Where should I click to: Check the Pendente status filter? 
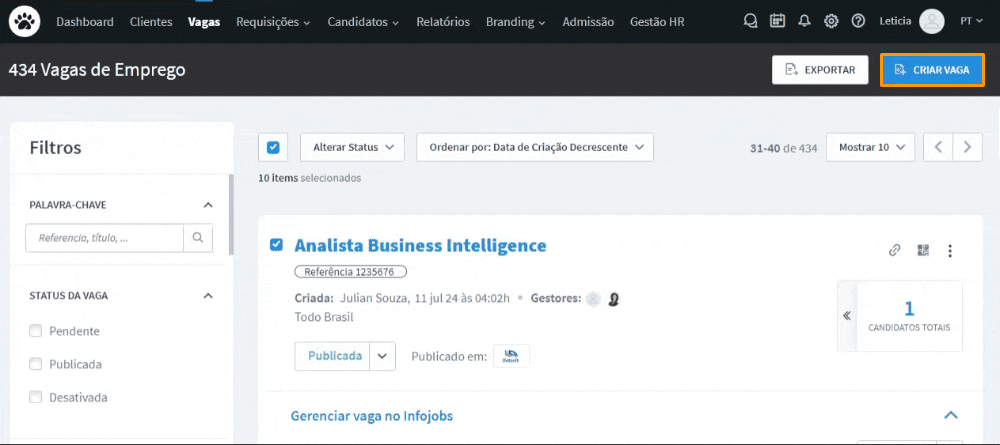click(36, 331)
